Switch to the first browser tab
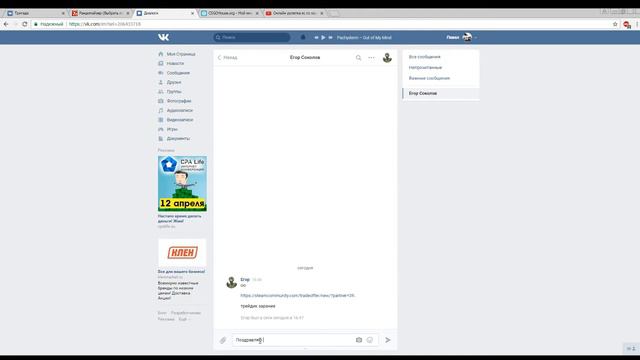Screen dimensions: 640x360 pos(35,13)
